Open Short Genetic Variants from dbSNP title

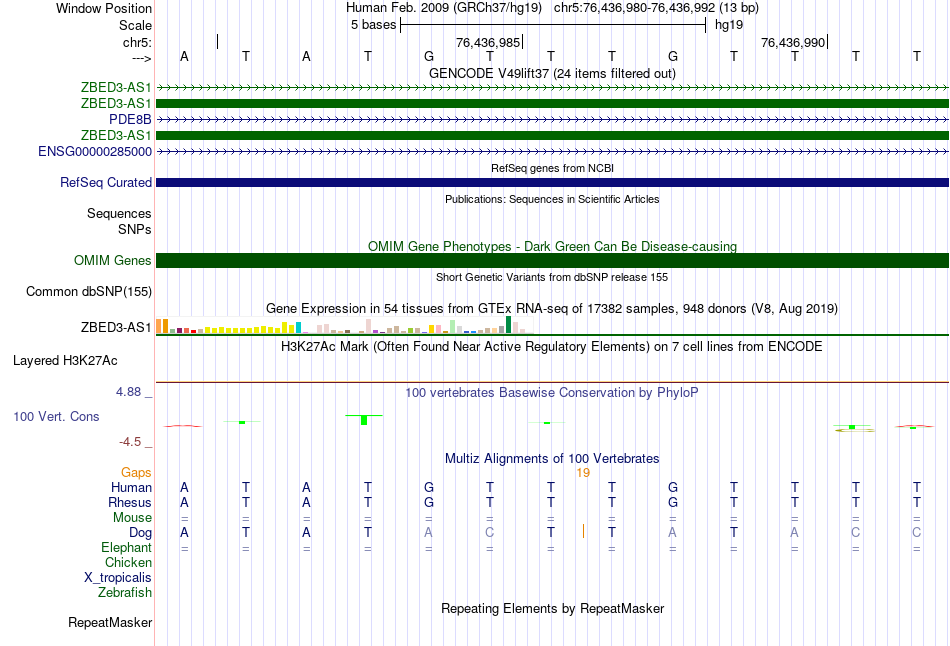click(x=552, y=278)
